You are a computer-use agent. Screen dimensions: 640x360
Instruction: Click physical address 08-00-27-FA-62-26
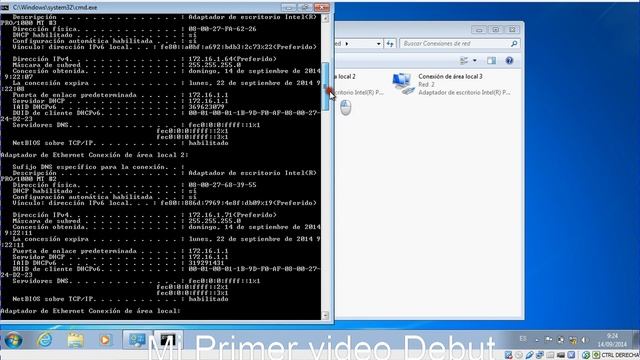[x=222, y=29]
